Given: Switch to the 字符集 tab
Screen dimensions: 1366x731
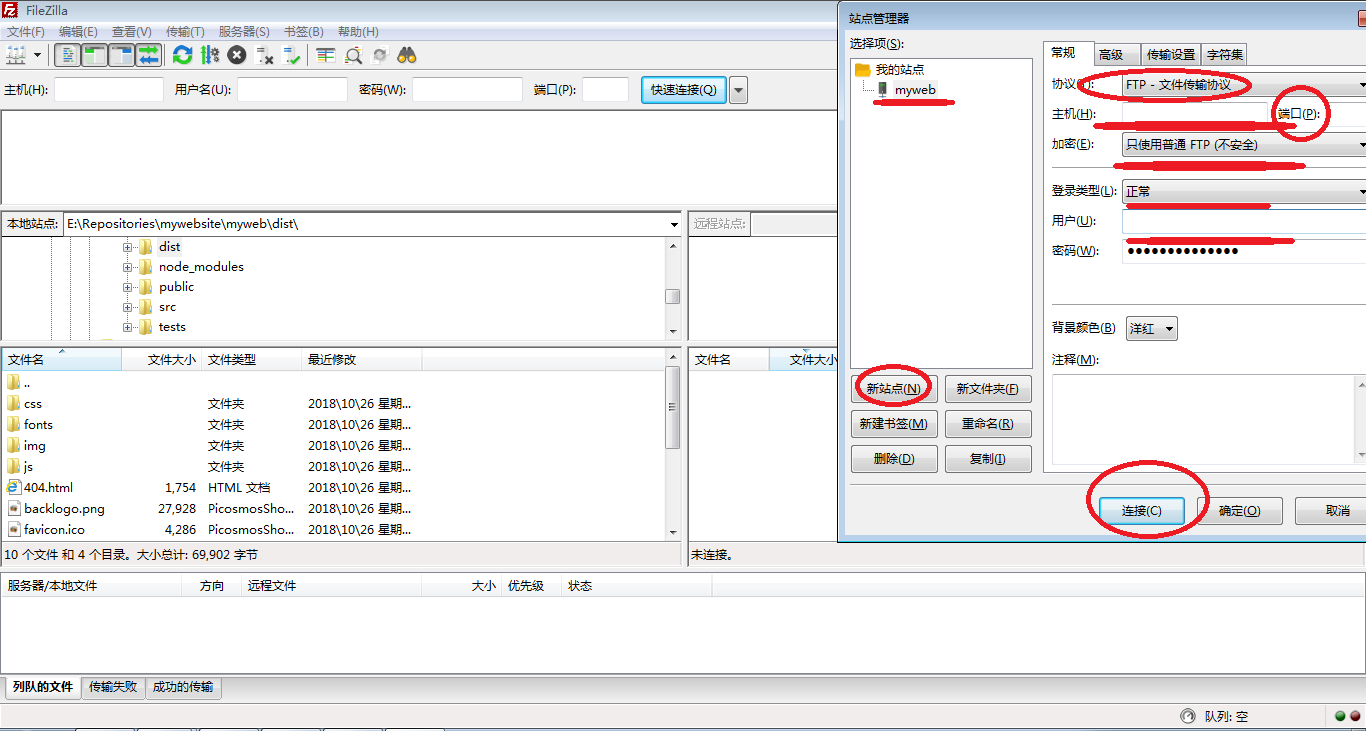Looking at the screenshot, I should pos(1224,55).
